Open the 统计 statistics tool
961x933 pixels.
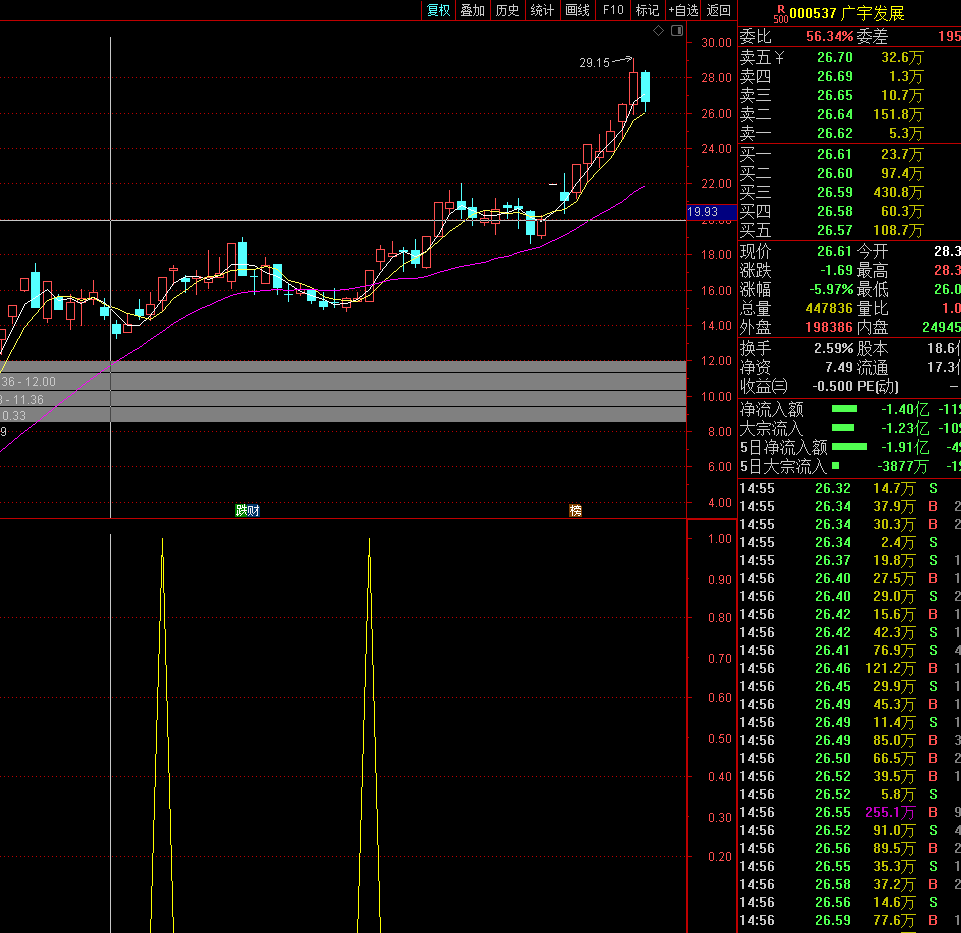[542, 10]
